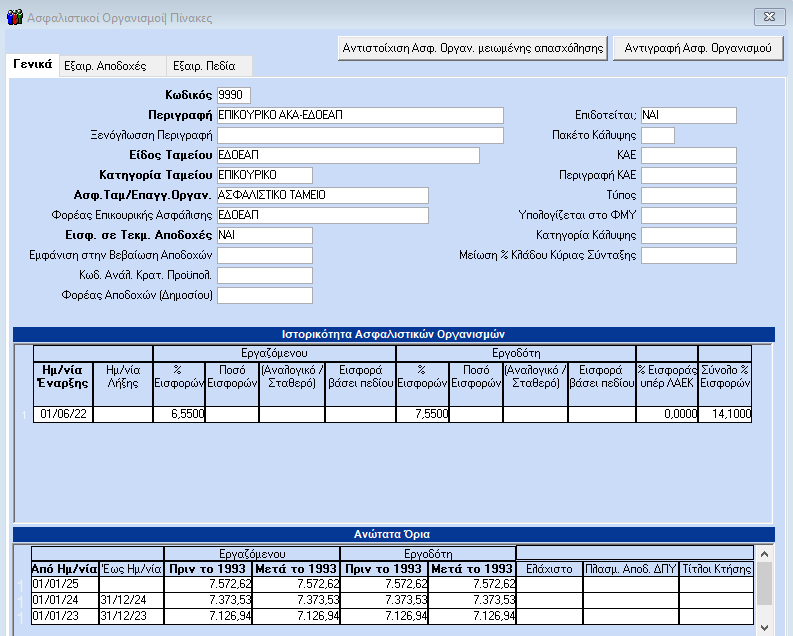Viewport: 793px width, 636px height.
Task: Close the Ασφαλιστικοί Οργανισμοί window
Action: coord(765,16)
